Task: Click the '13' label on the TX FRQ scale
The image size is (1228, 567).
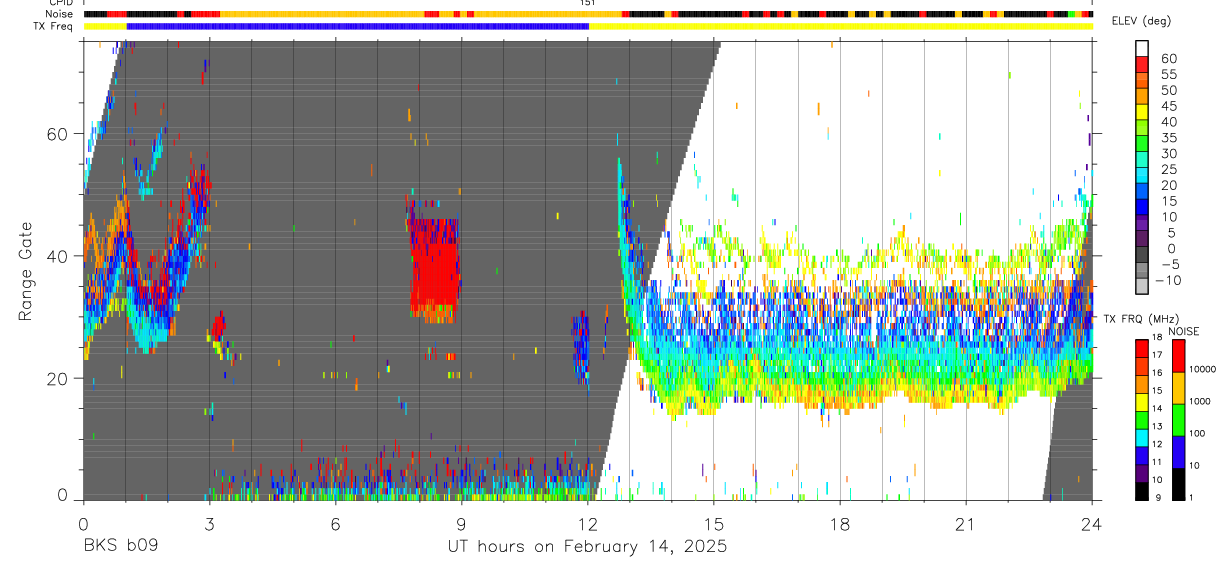Action: coord(1158,428)
